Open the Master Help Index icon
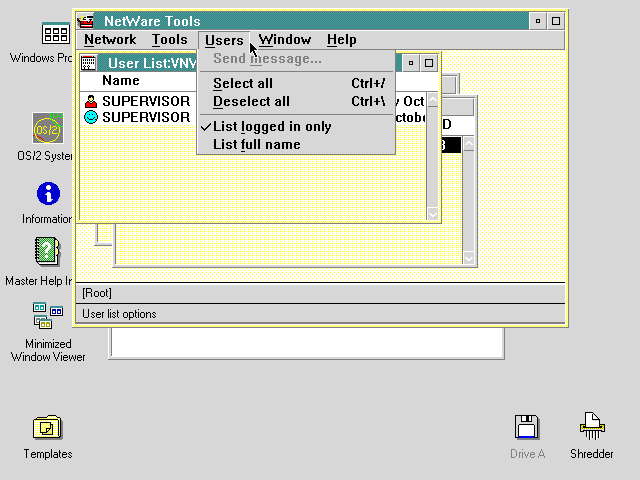The width and height of the screenshot is (640, 480). click(x=47, y=251)
